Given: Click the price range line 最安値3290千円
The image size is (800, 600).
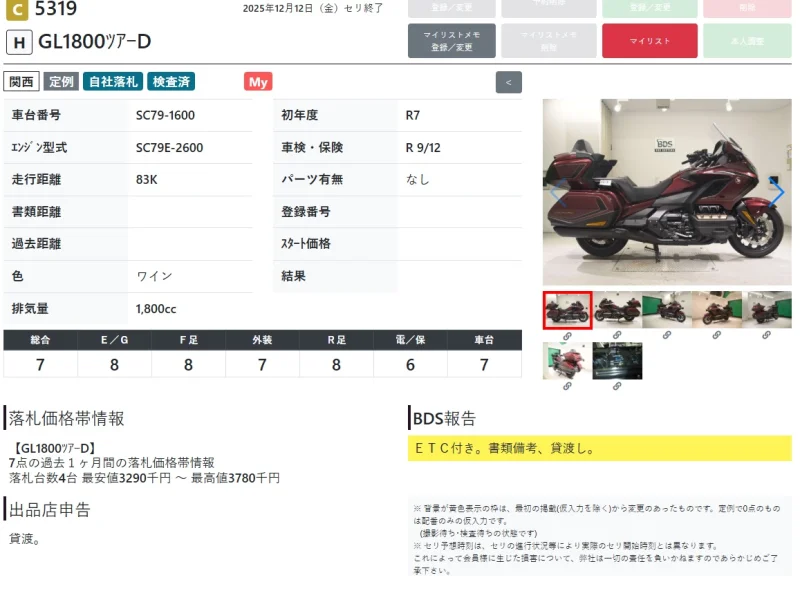Looking at the screenshot, I should point(144,478).
